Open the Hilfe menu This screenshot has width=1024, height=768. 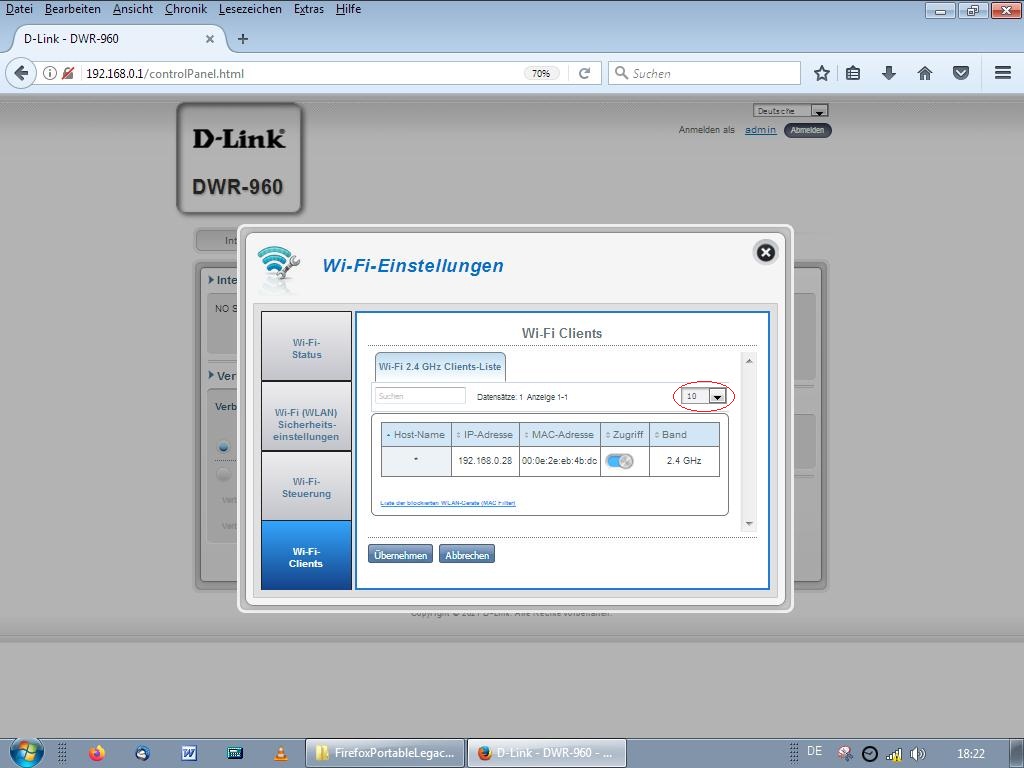348,9
